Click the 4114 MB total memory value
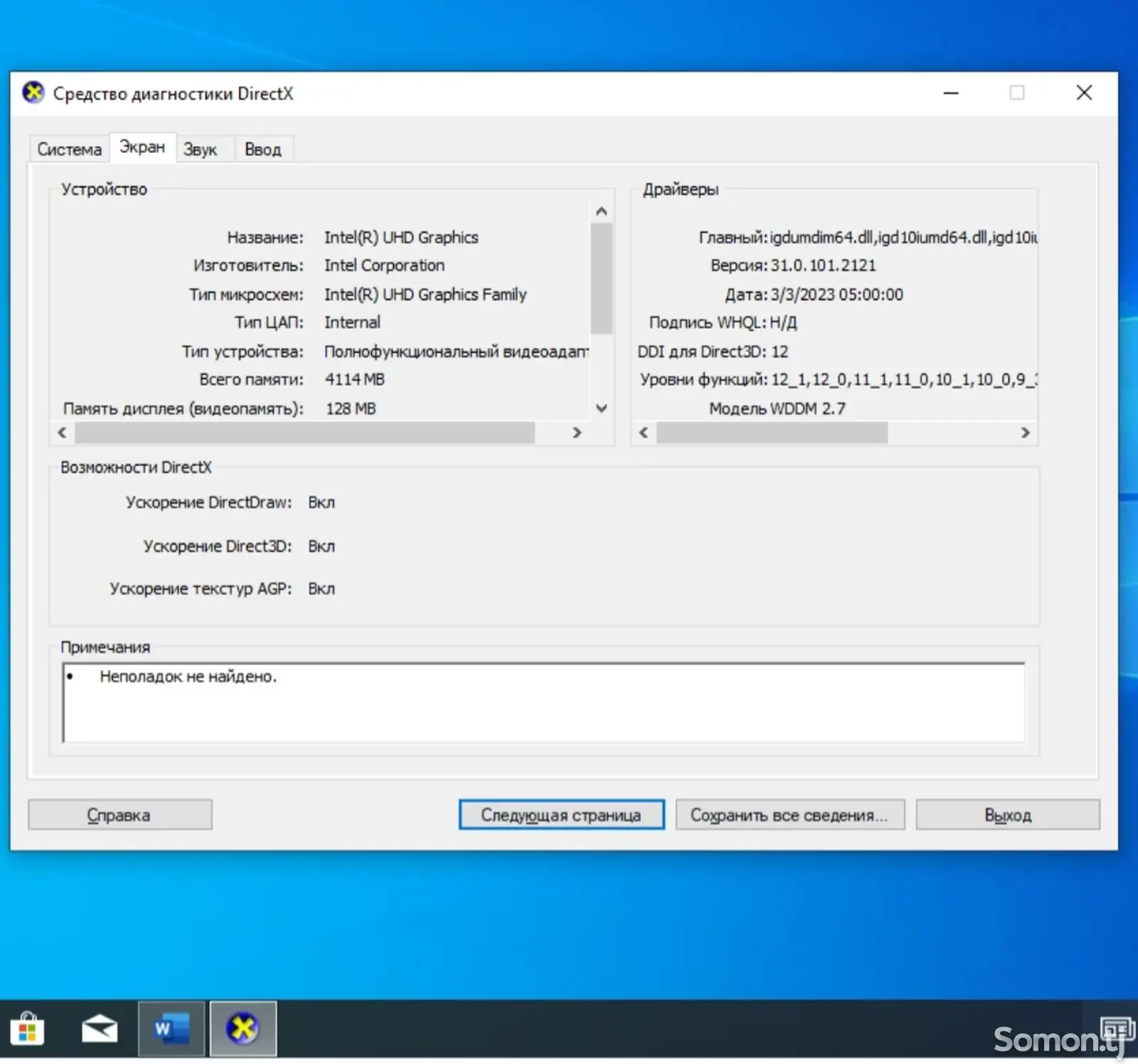This screenshot has width=1138, height=1064. tap(354, 379)
